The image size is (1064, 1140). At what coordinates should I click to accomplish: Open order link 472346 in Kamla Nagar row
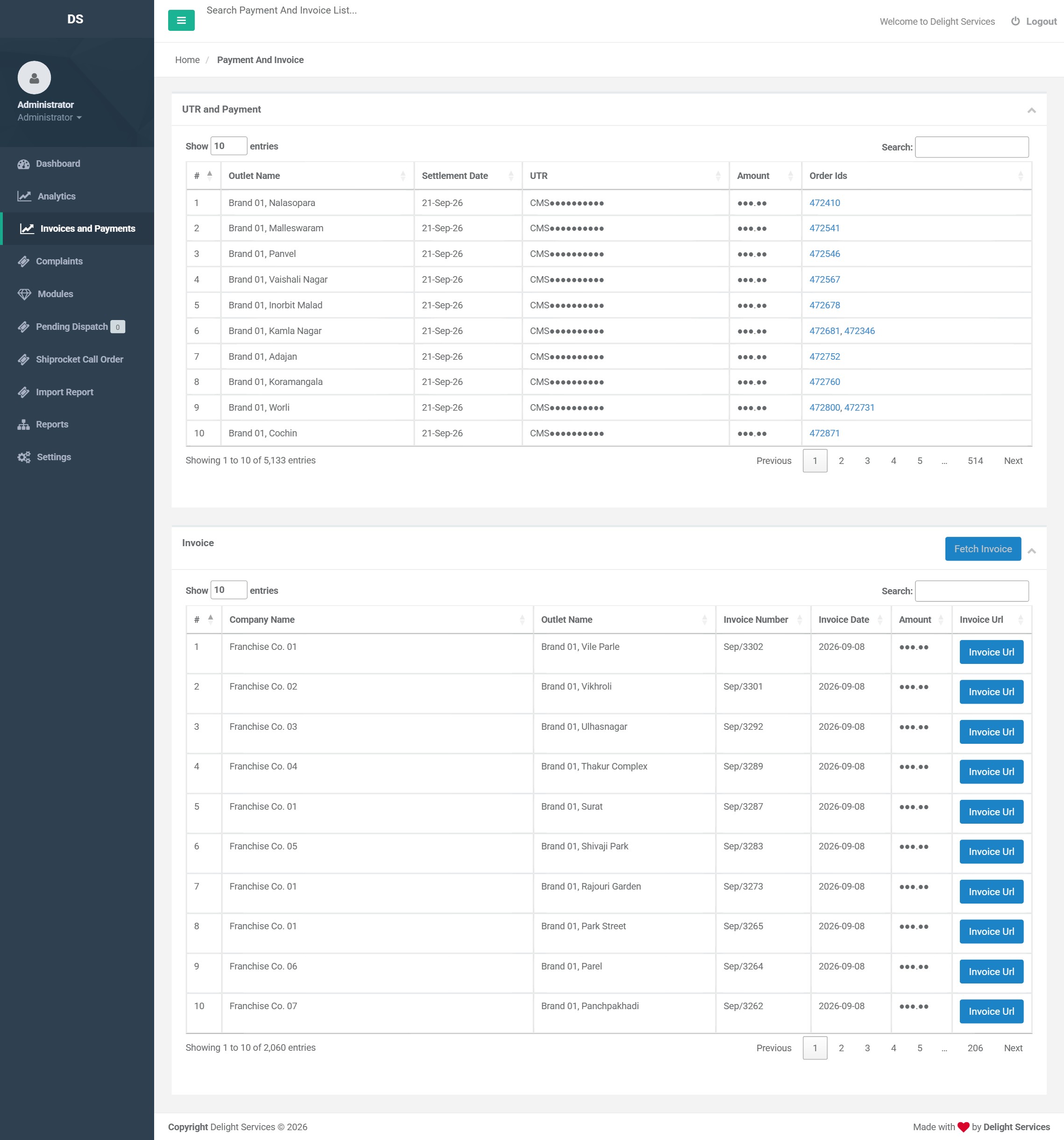pyautogui.click(x=859, y=331)
